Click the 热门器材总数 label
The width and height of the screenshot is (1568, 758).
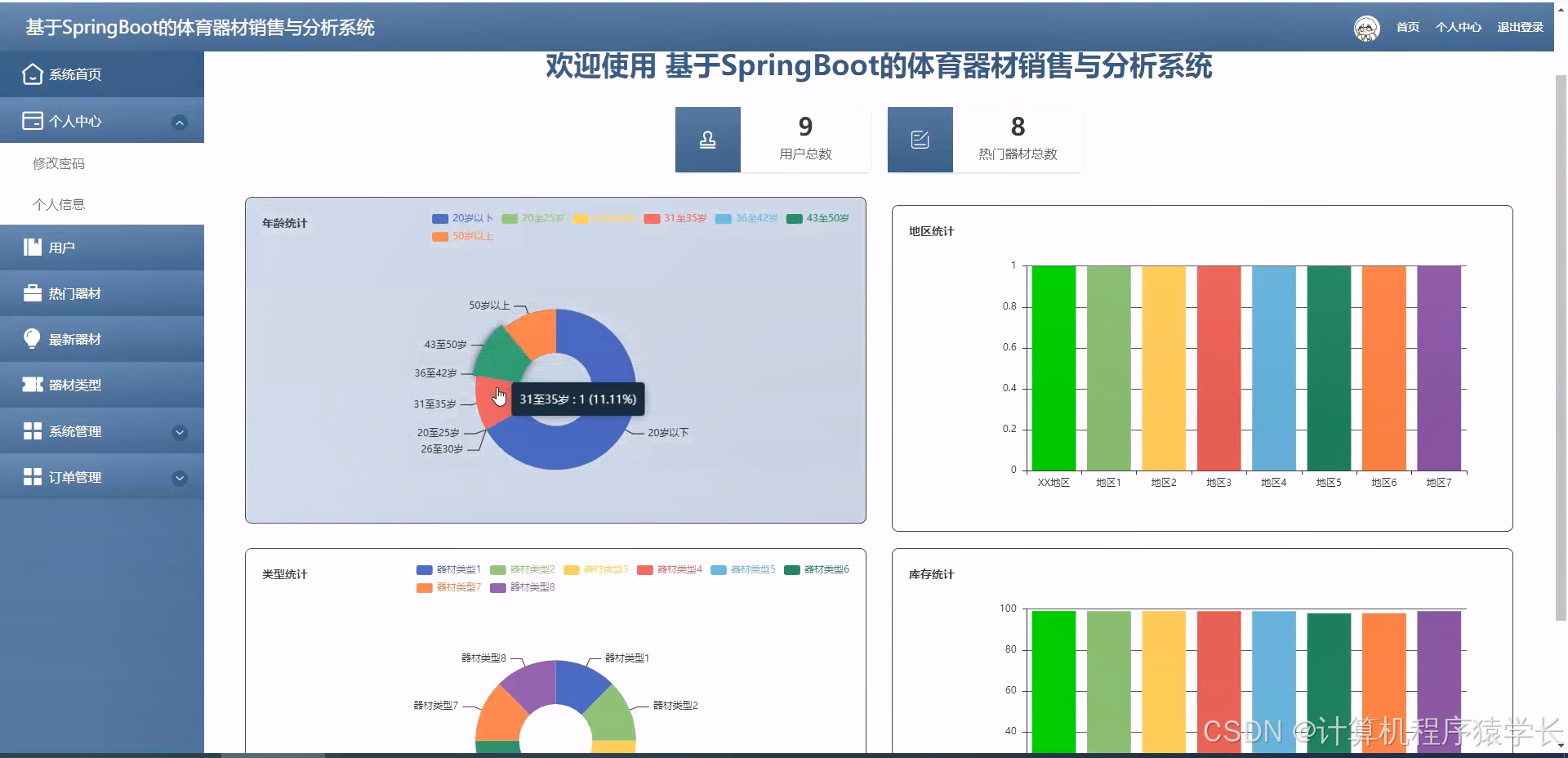coord(1018,154)
